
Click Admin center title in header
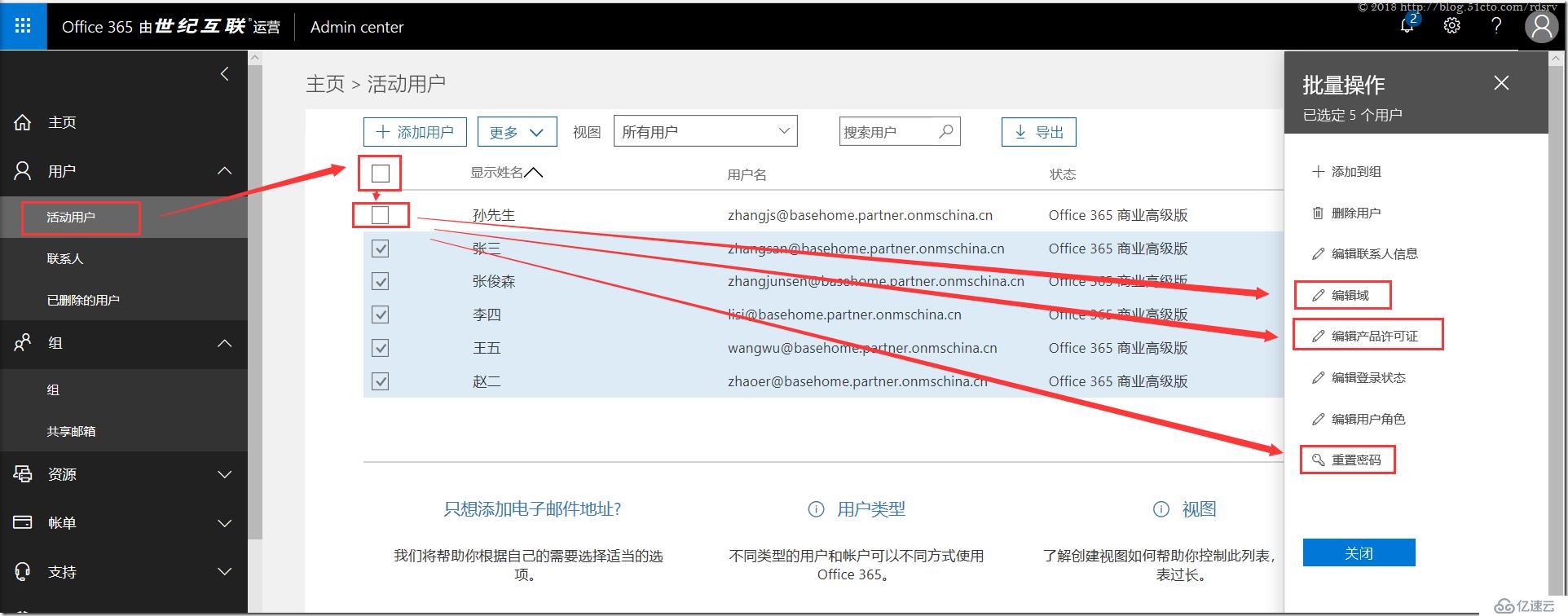[x=357, y=27]
